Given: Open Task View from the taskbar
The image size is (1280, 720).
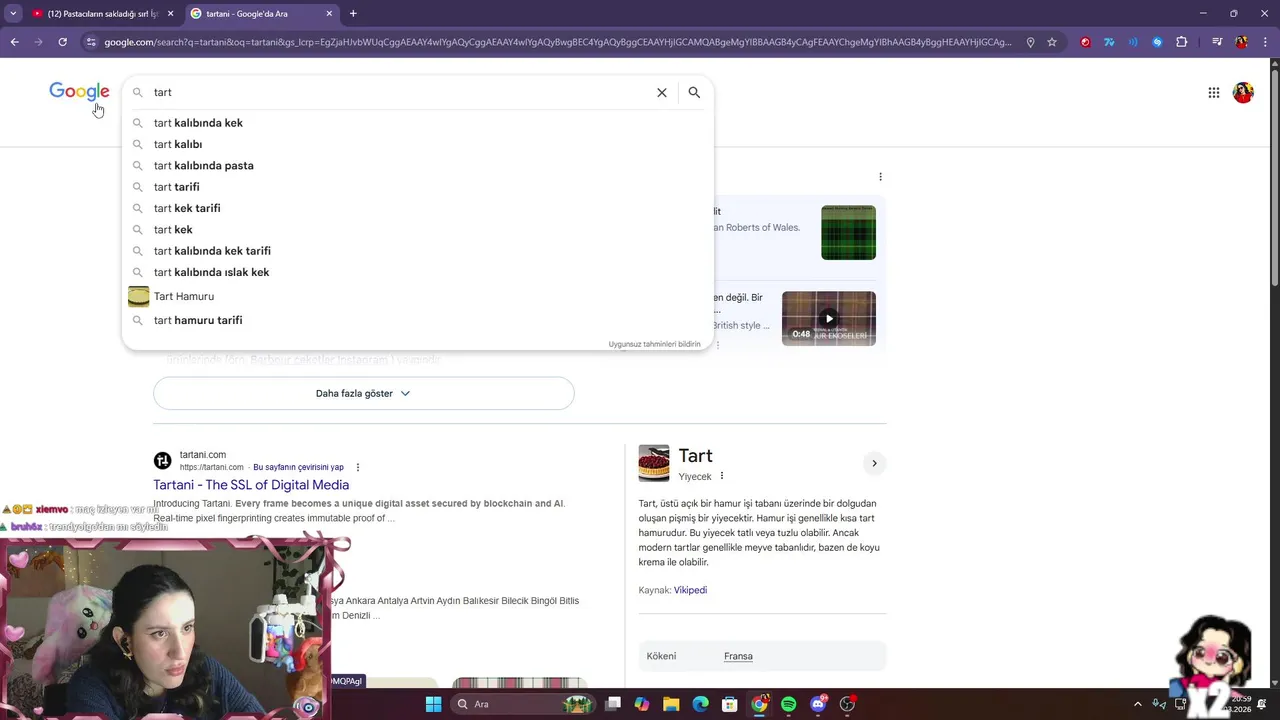Looking at the screenshot, I should coord(613,704).
